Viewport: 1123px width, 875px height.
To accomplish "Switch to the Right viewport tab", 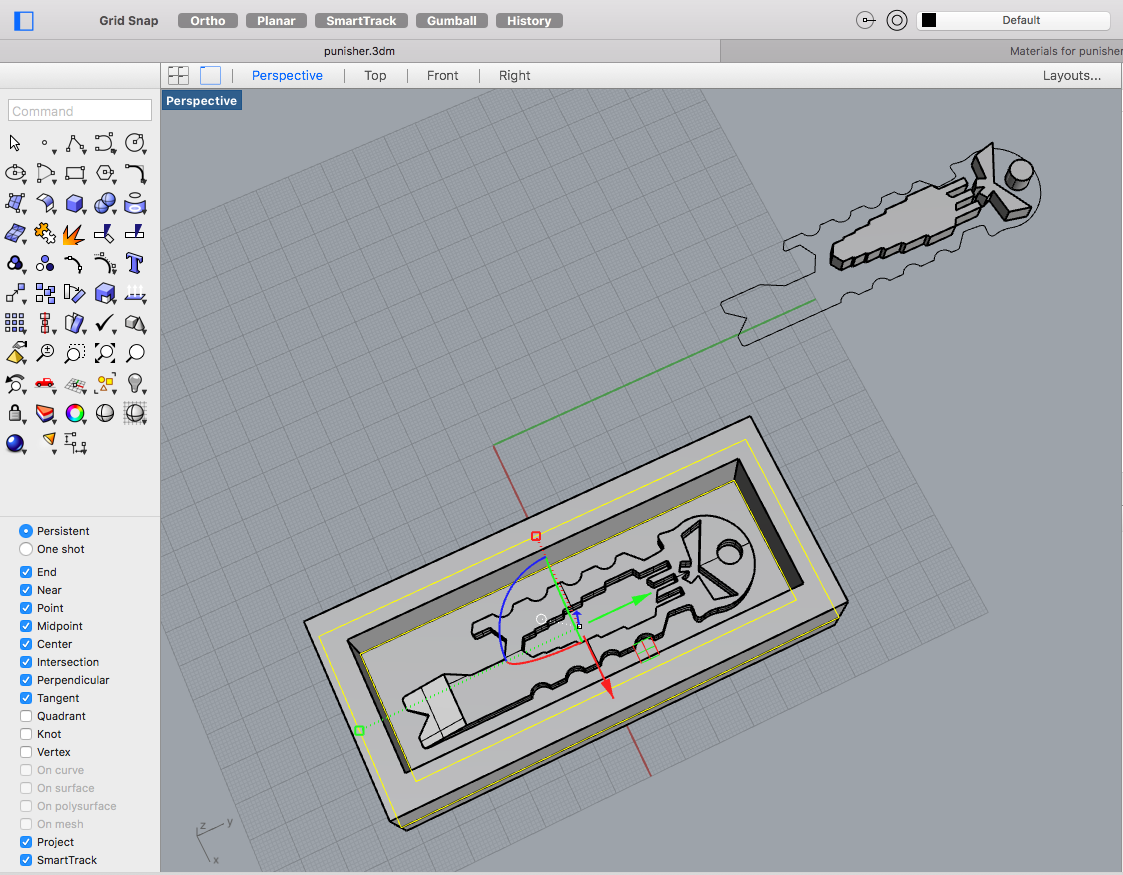I will (x=515, y=75).
